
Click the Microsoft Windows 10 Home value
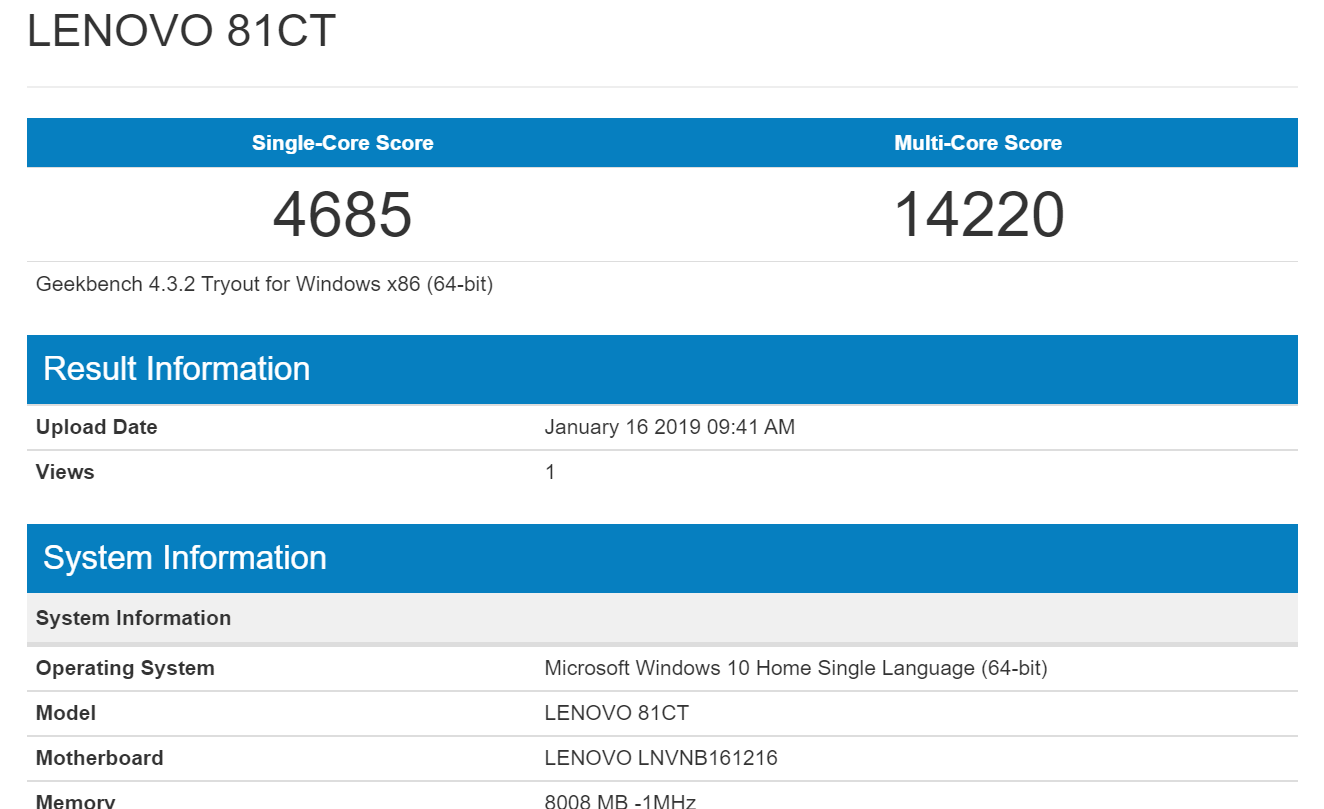[795, 668]
